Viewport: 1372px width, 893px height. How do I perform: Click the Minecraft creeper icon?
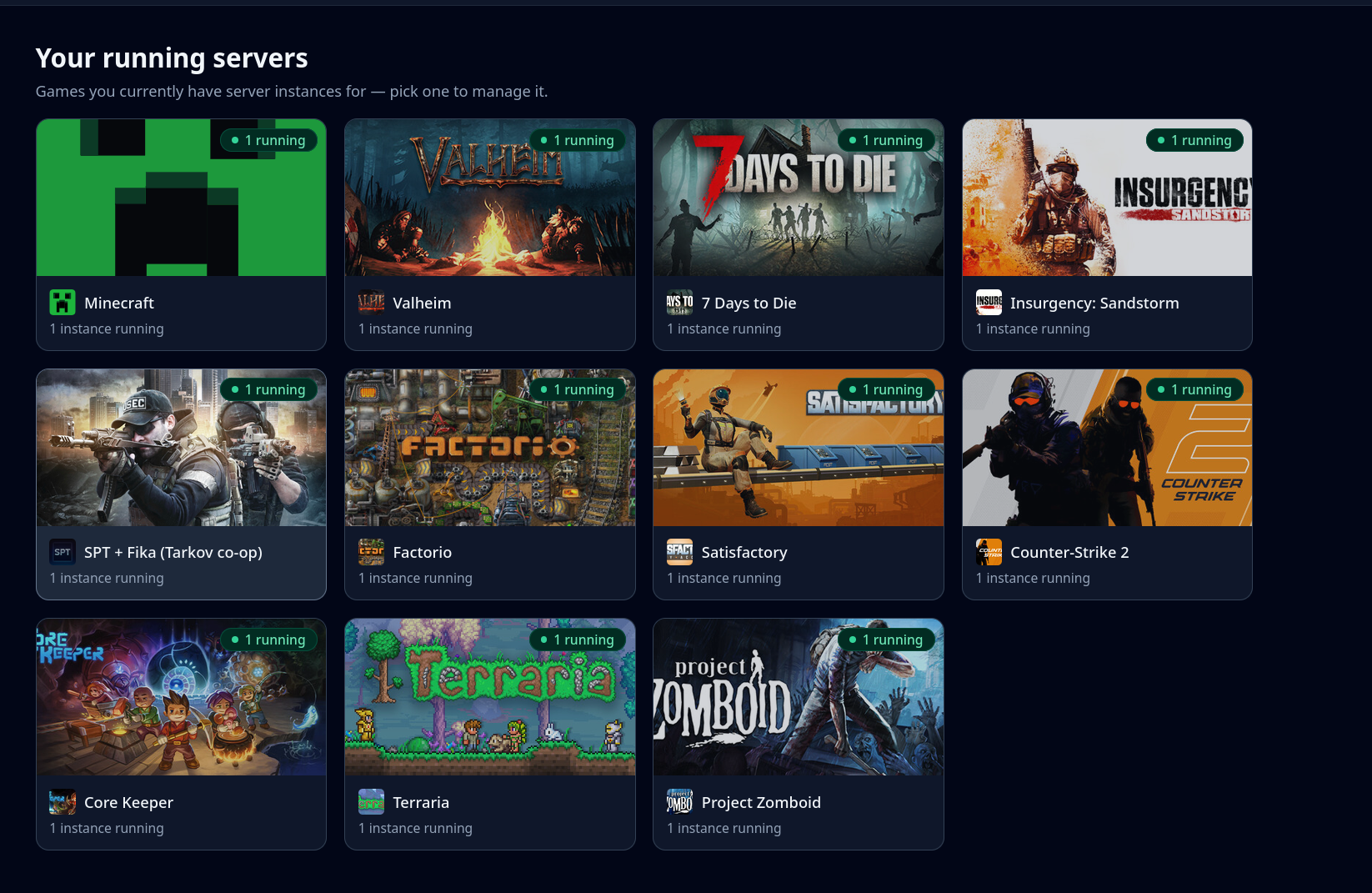point(63,302)
